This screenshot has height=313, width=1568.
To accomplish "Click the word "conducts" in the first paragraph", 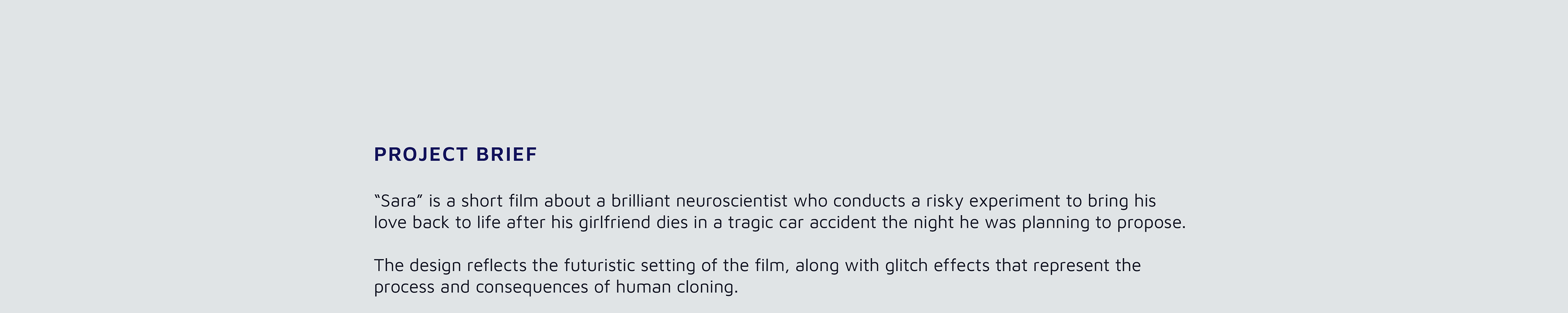I will [x=869, y=201].
